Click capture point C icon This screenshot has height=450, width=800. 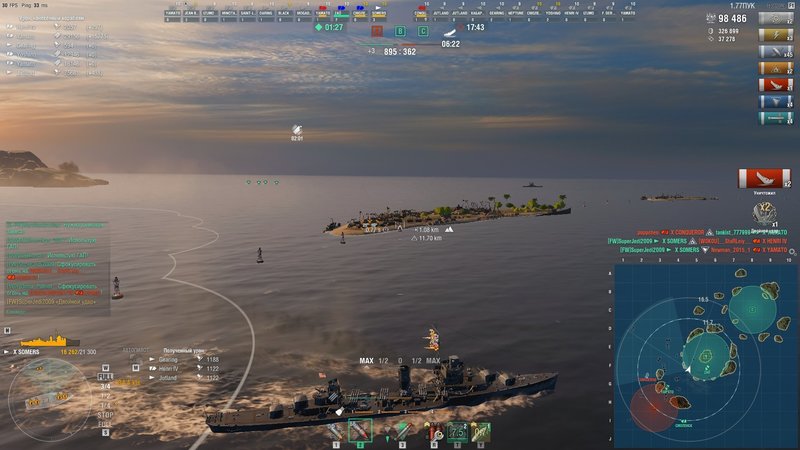[x=423, y=31]
